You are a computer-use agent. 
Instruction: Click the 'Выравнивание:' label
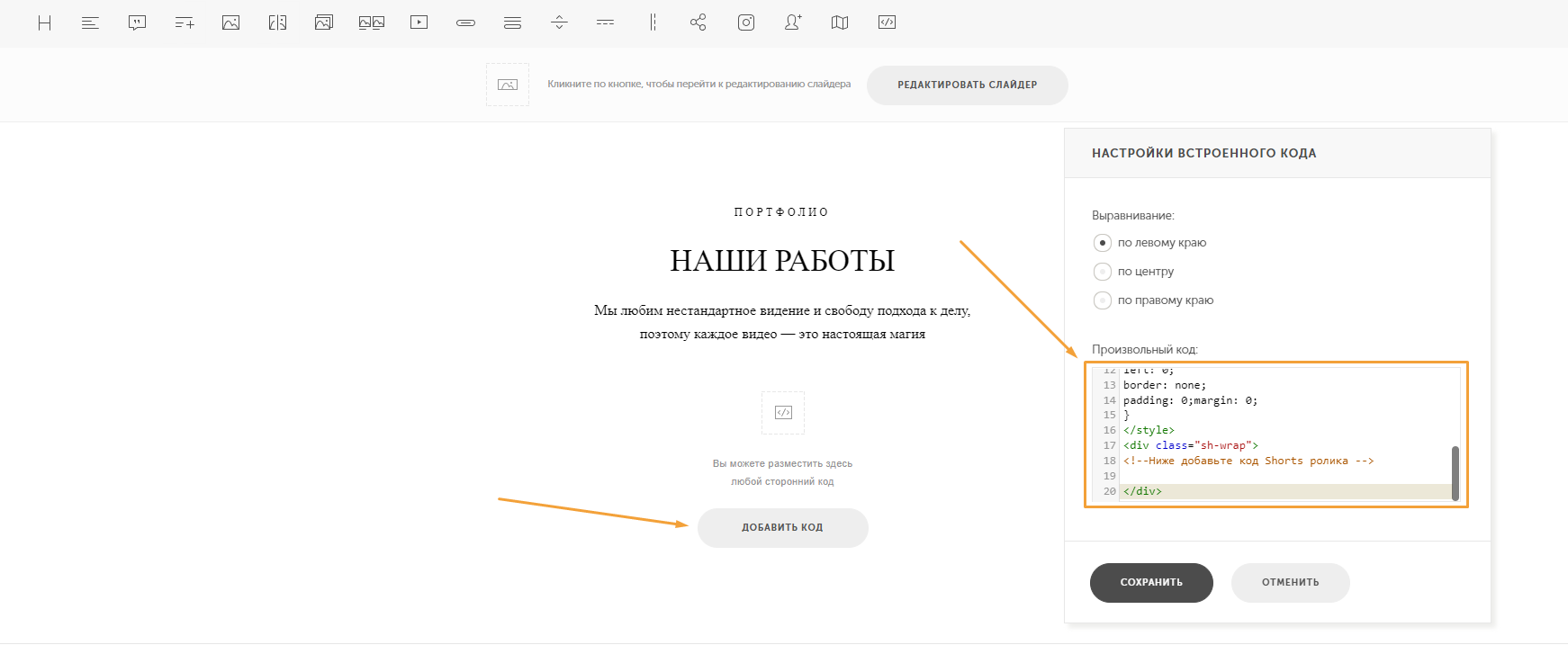coord(1133,216)
